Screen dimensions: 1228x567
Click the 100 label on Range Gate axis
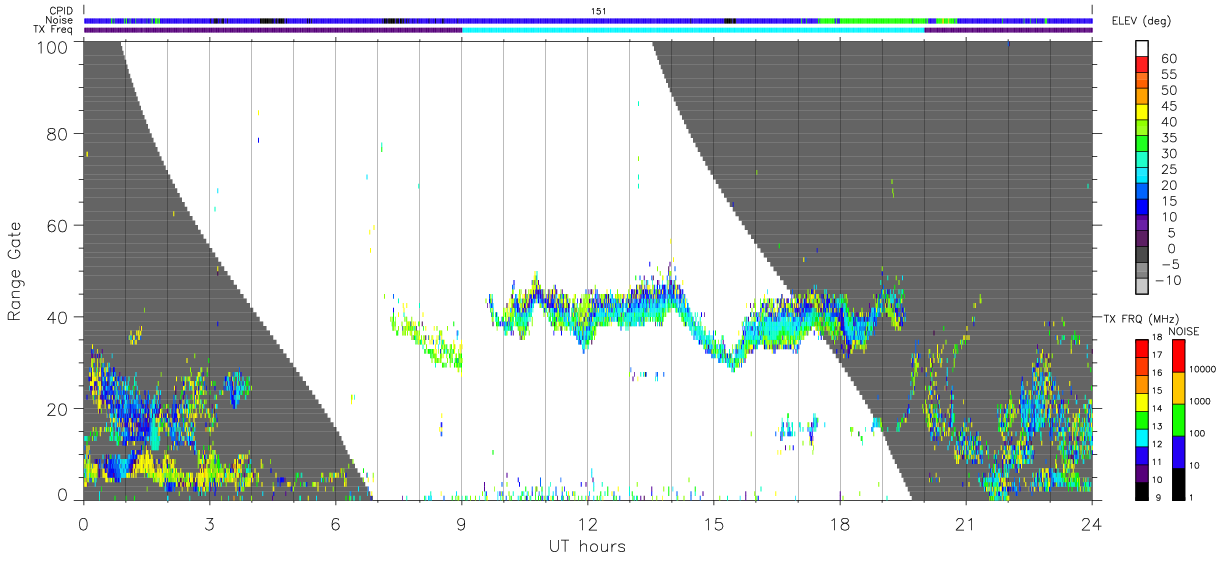click(54, 47)
